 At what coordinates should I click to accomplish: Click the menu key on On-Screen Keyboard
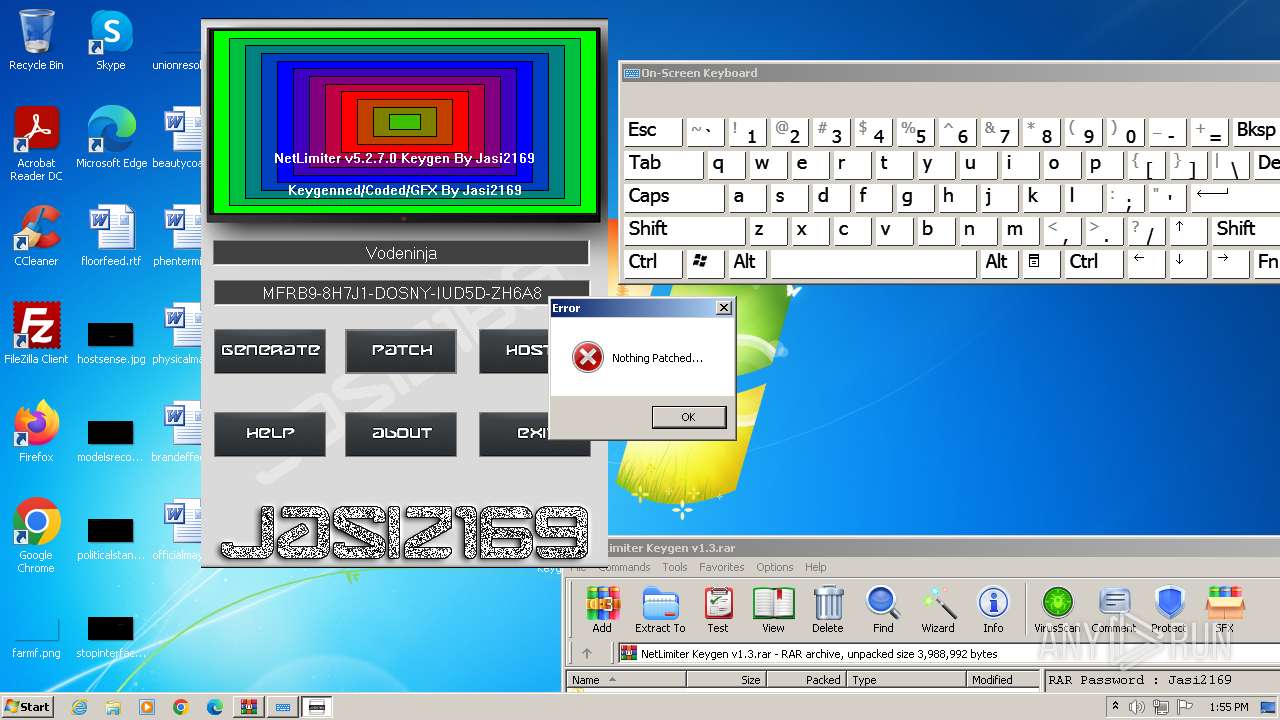pos(1041,263)
